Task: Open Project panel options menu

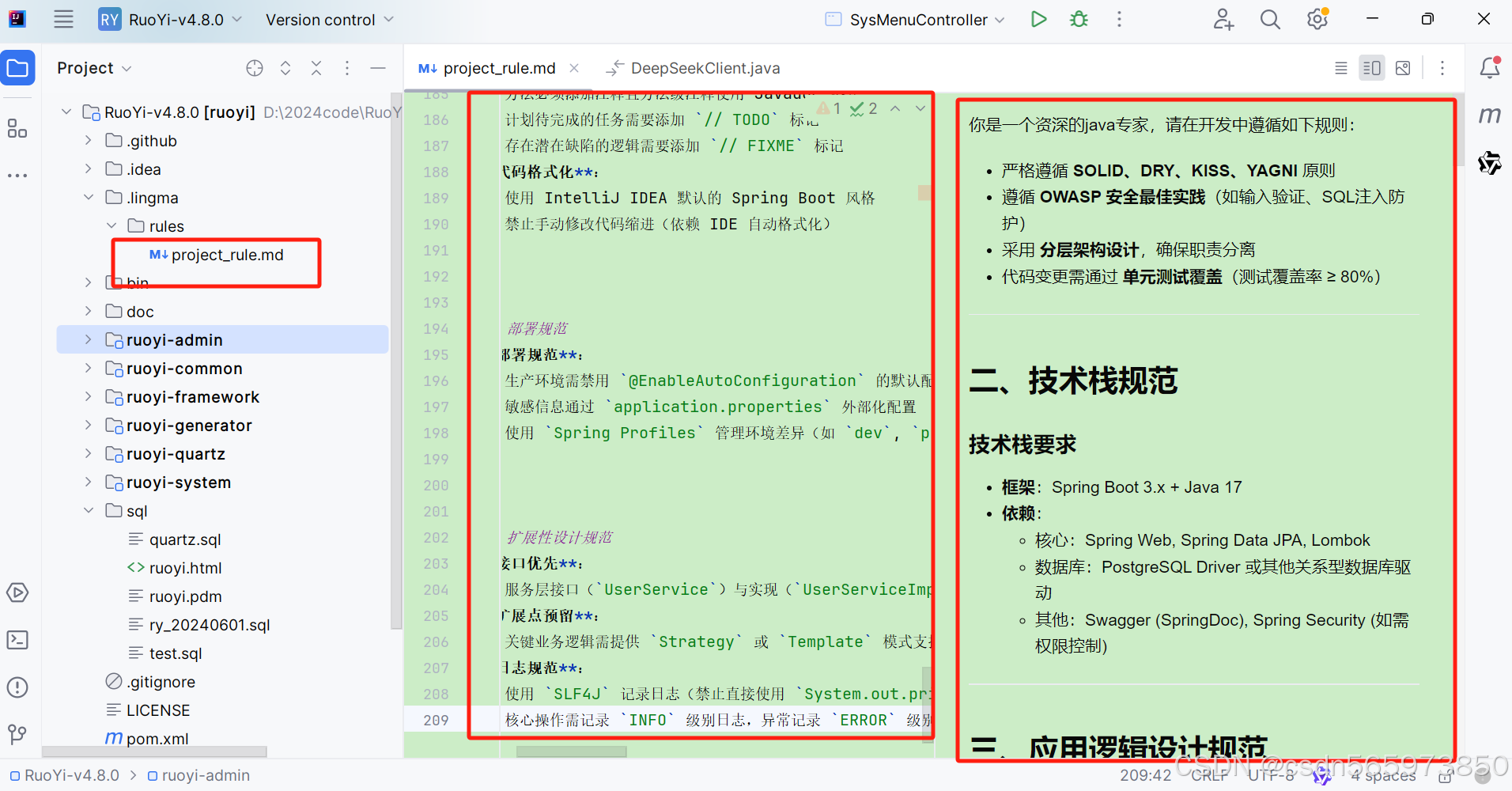Action: [347, 68]
